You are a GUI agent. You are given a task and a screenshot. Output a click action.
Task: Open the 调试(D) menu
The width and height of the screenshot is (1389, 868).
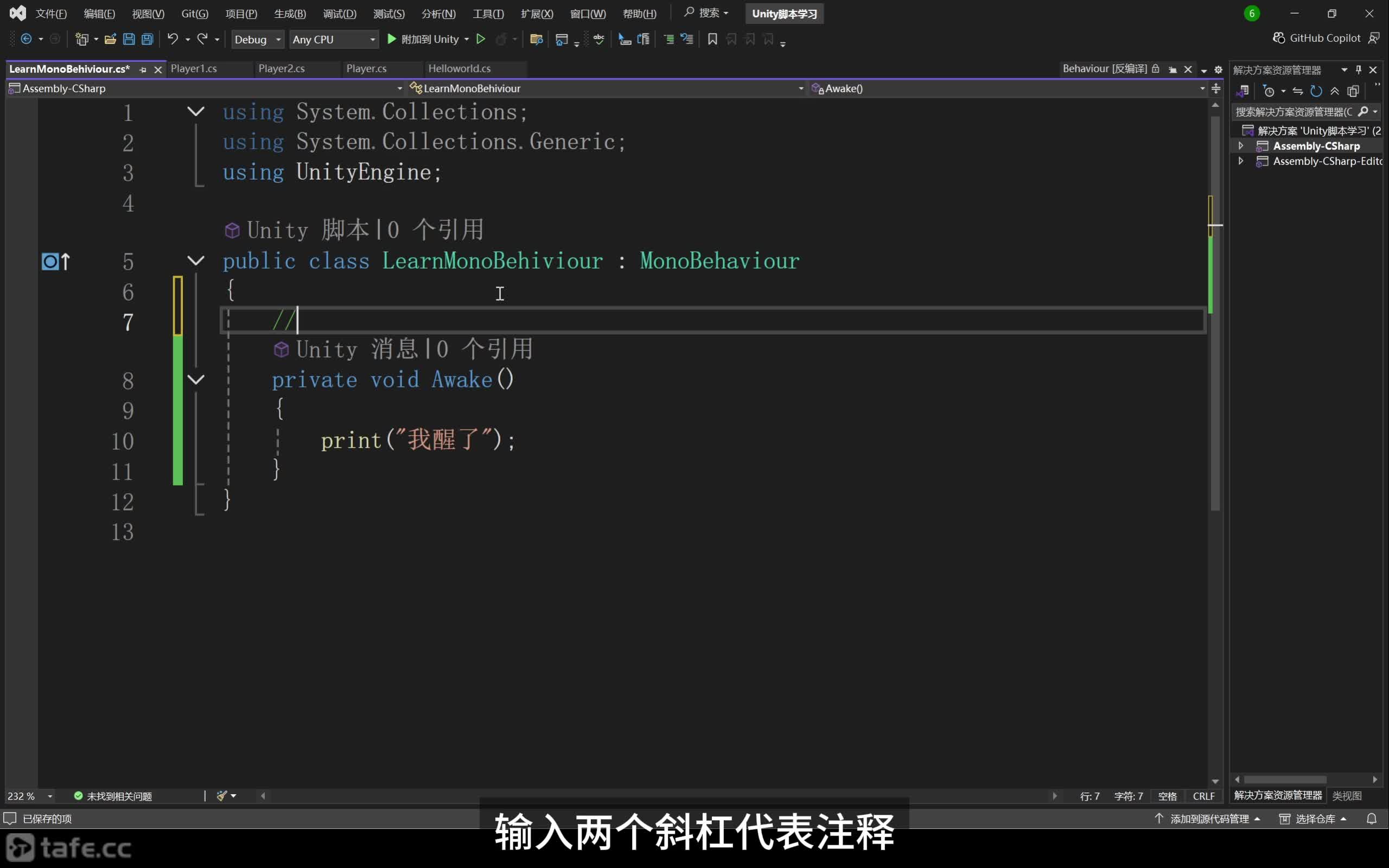coord(340,13)
